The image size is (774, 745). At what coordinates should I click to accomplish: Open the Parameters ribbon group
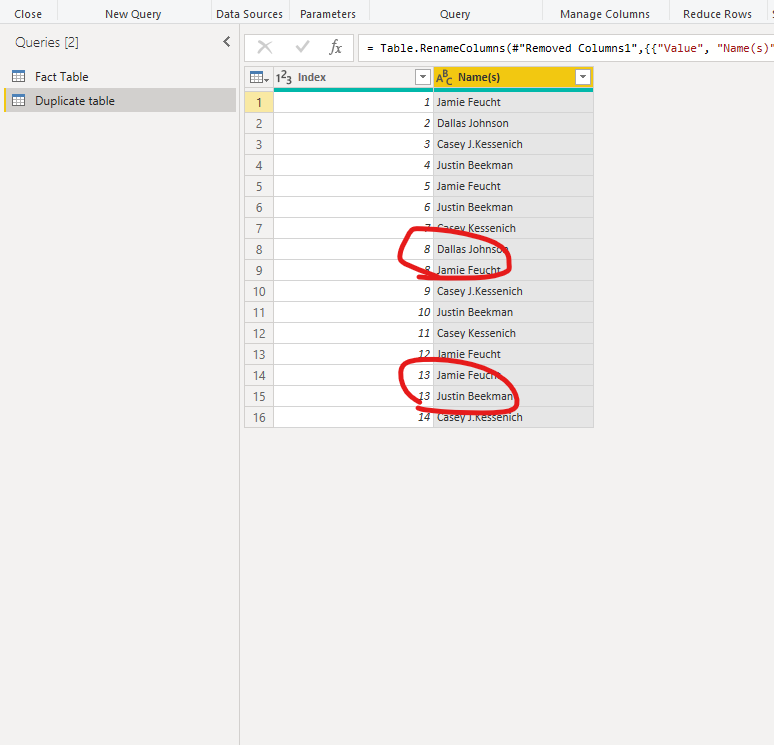click(x=328, y=14)
